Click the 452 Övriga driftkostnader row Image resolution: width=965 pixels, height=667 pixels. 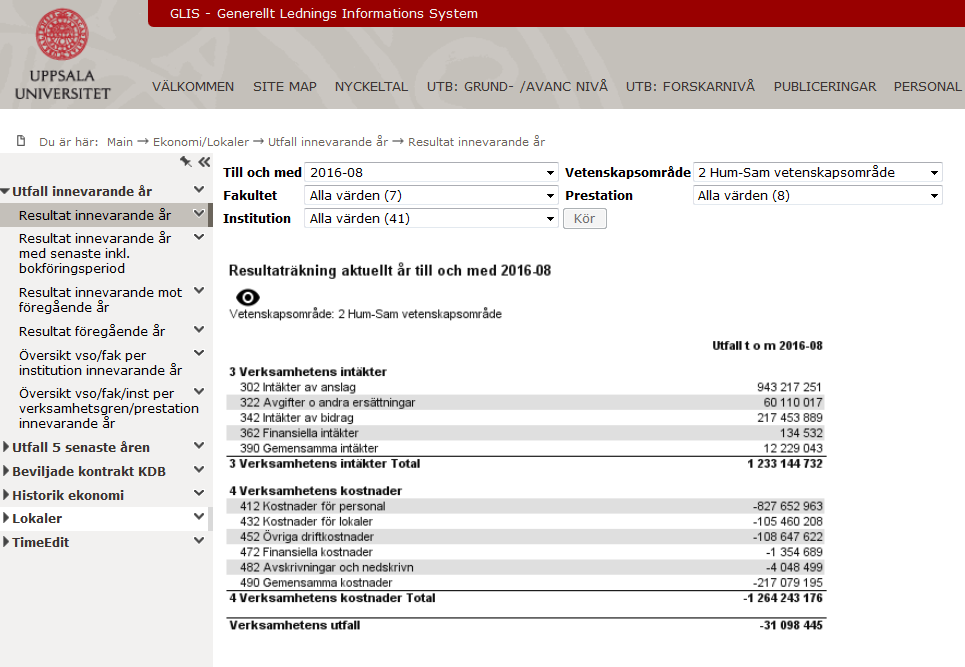click(526, 537)
